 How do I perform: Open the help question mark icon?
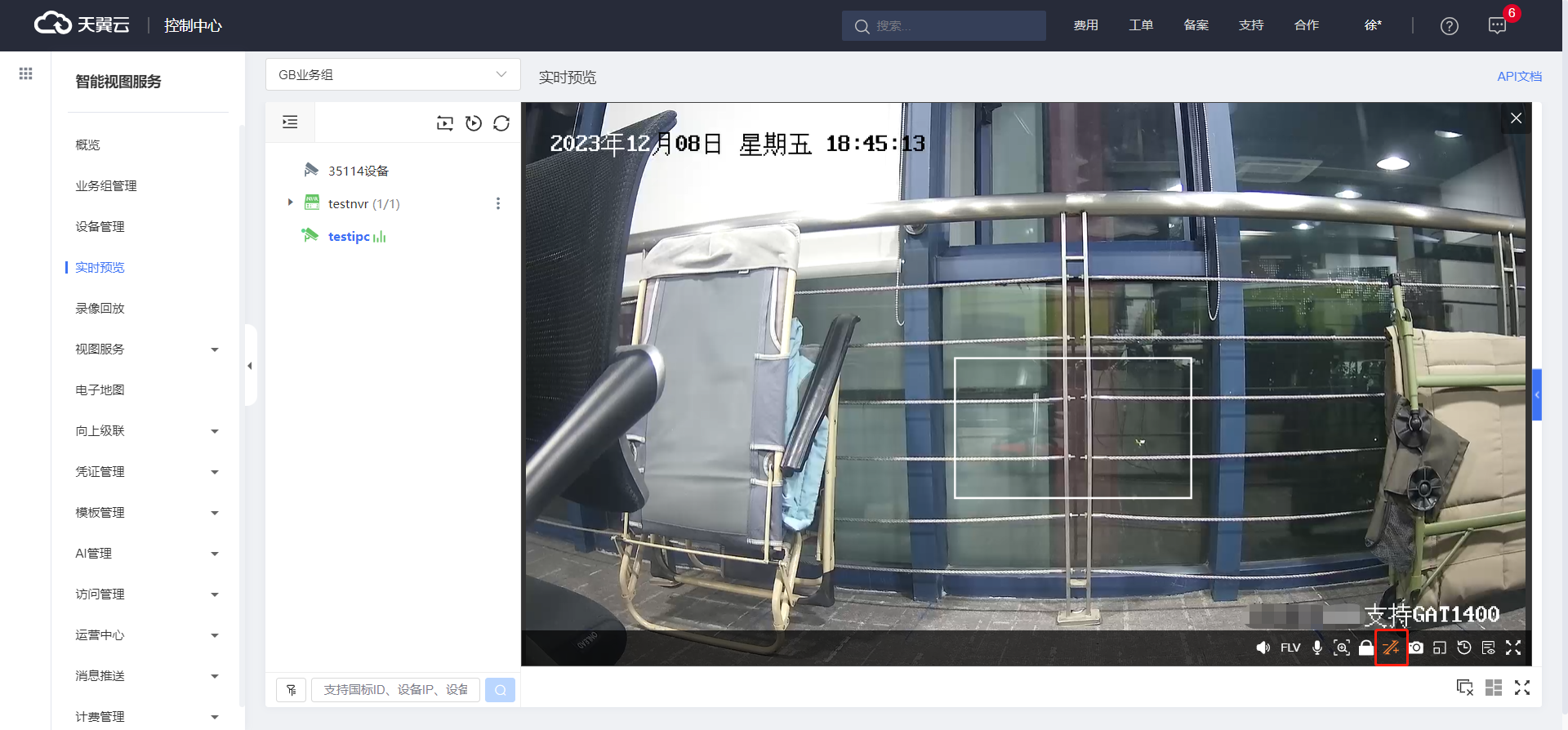pyautogui.click(x=1450, y=26)
